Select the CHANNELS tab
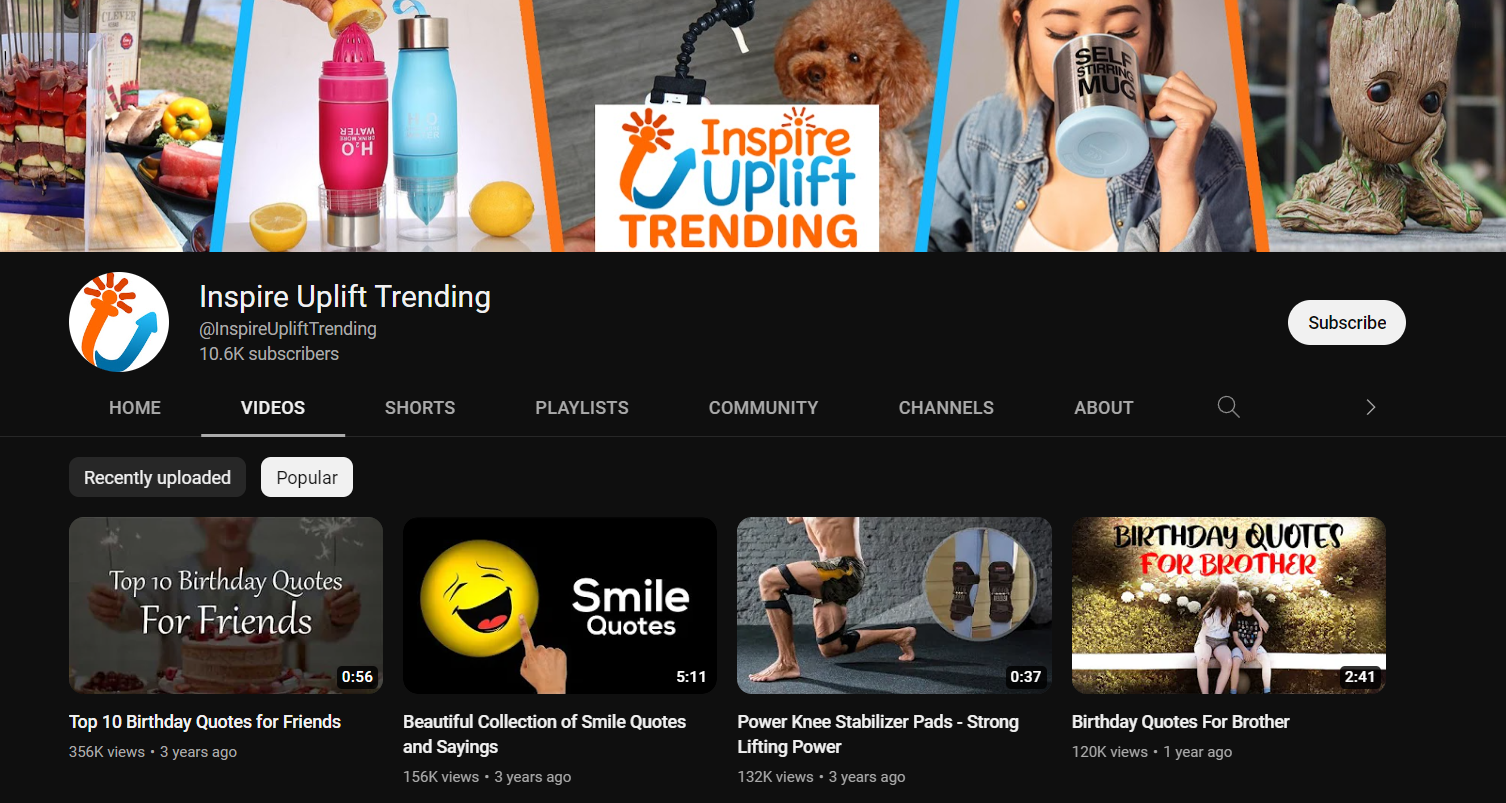Screen dimensions: 1506x803 click(x=946, y=408)
